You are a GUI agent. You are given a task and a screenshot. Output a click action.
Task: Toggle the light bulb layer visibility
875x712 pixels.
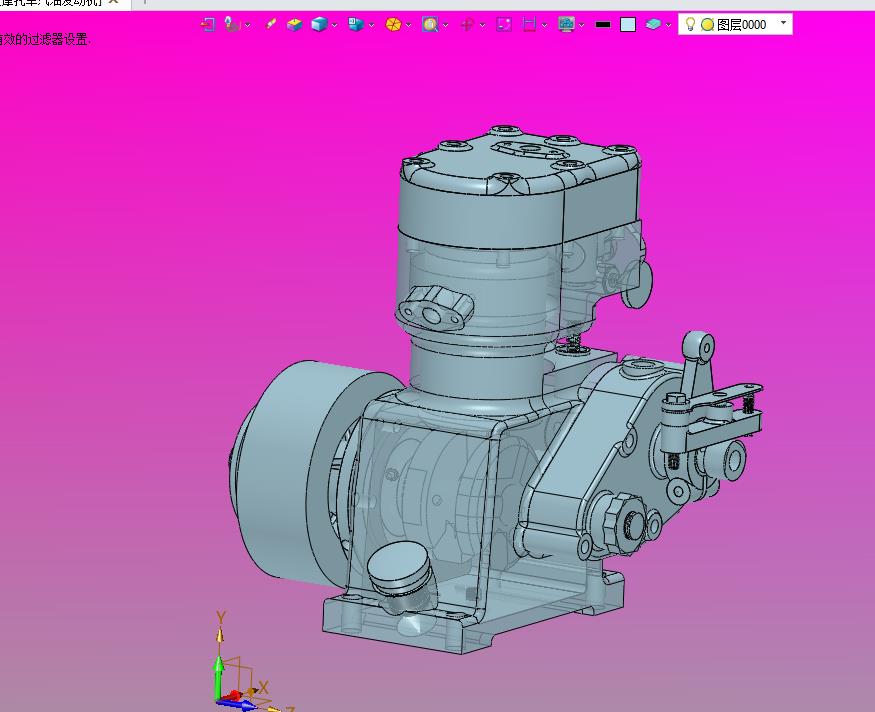pos(690,24)
